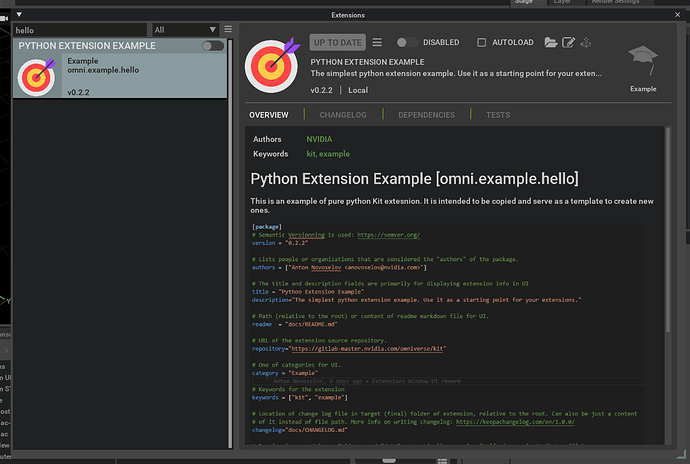The image size is (690, 464).
Task: Click heading Python Extension Example [omni.example.hello]
Action: click(414, 179)
